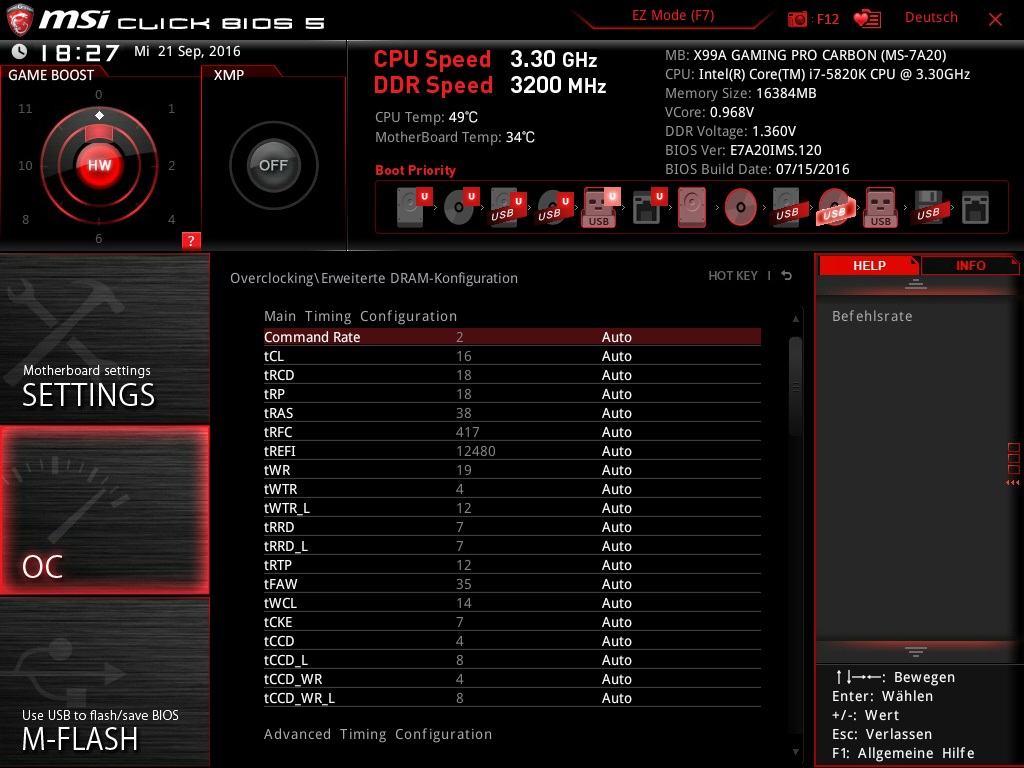Open the tFAW Auto value field
1024x768 pixels.
616,584
